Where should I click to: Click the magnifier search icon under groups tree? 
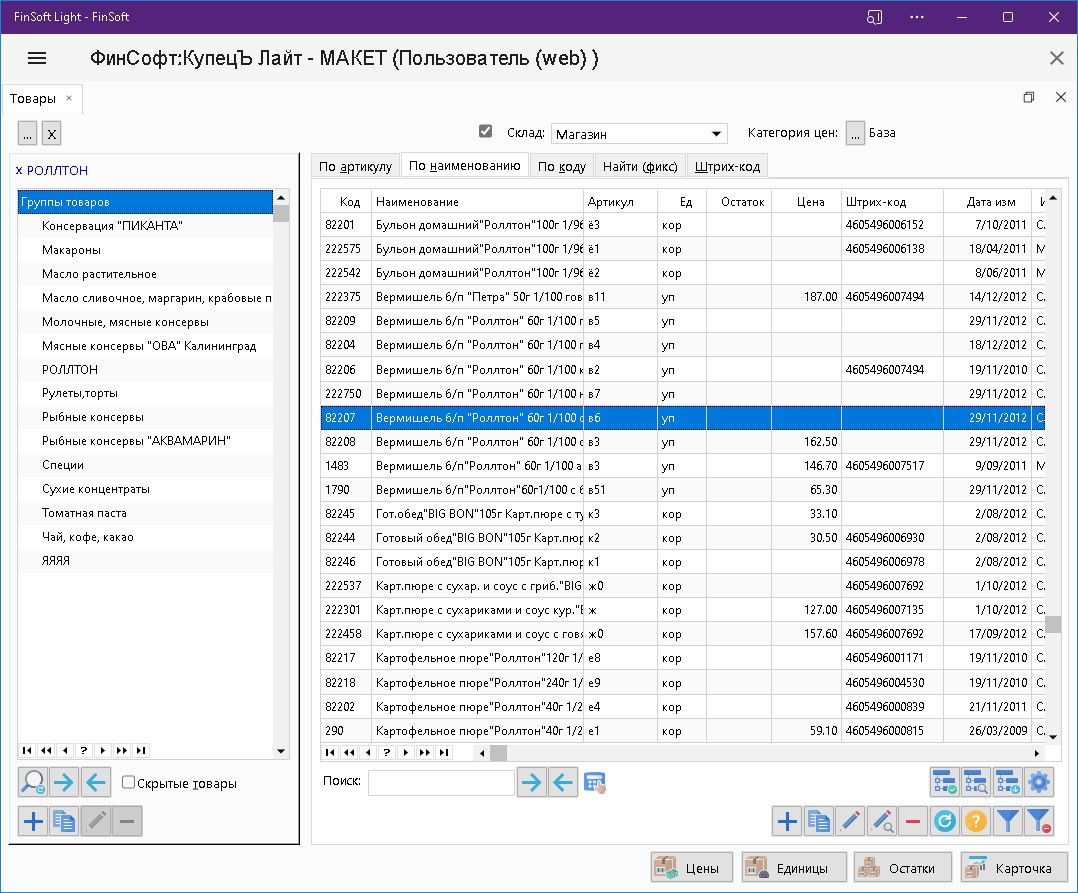point(33,783)
